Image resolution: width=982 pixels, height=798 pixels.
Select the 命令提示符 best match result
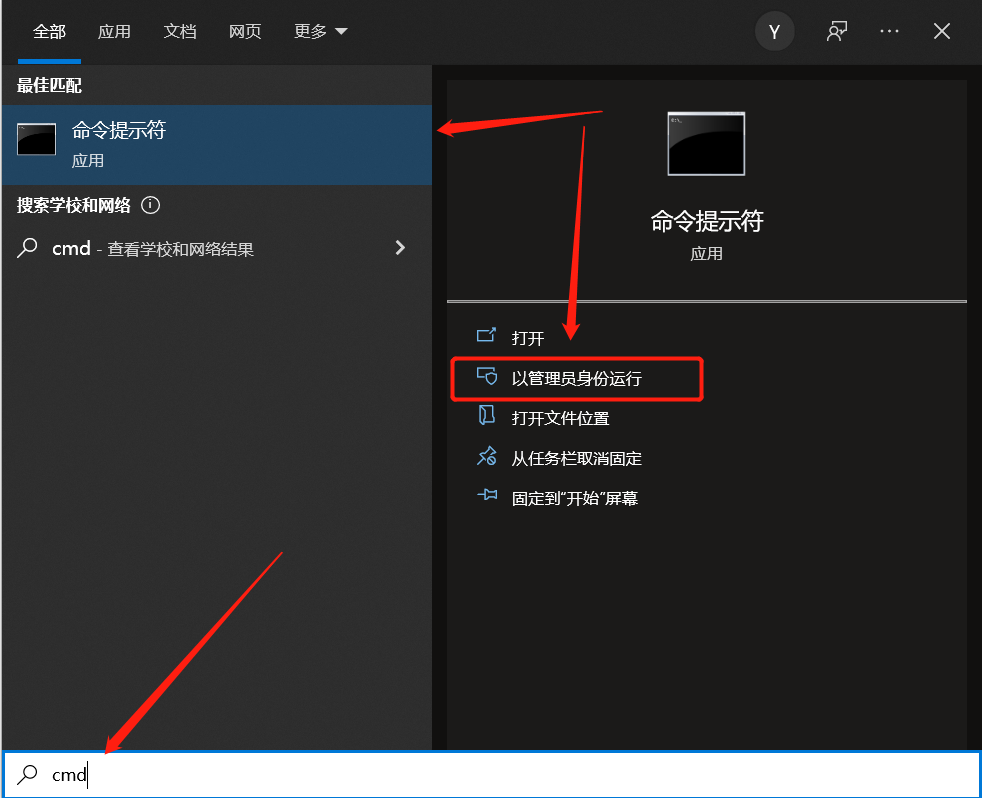216,144
